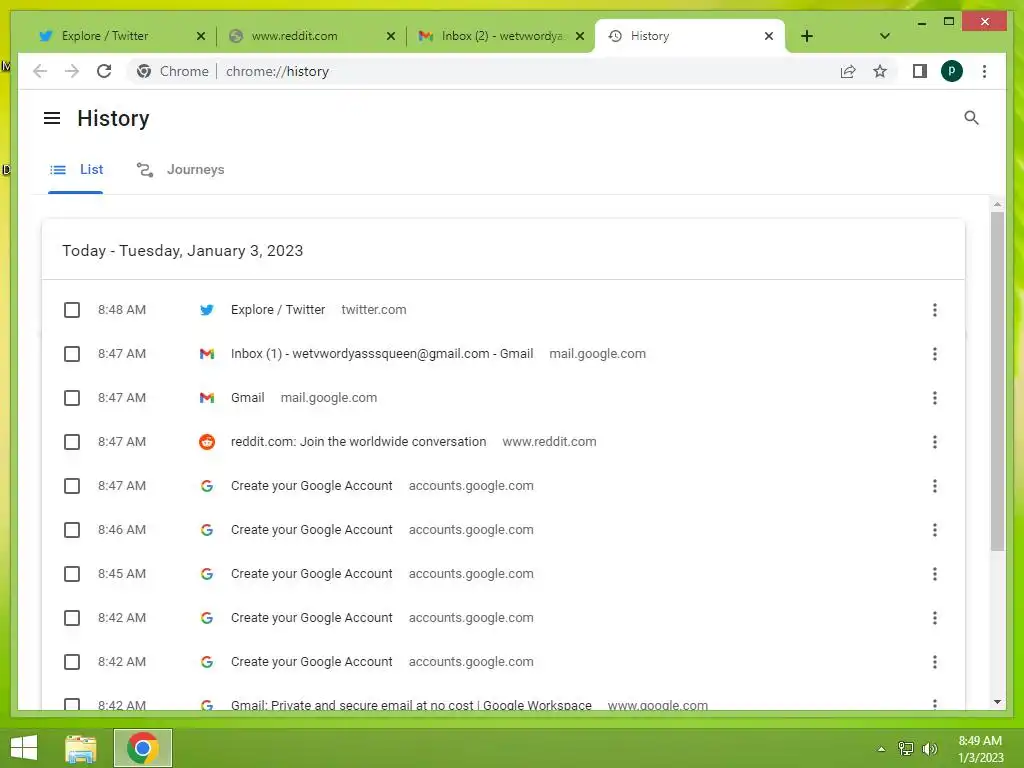Close the History tab
Screen dimensions: 1024x768
[x=769, y=36]
